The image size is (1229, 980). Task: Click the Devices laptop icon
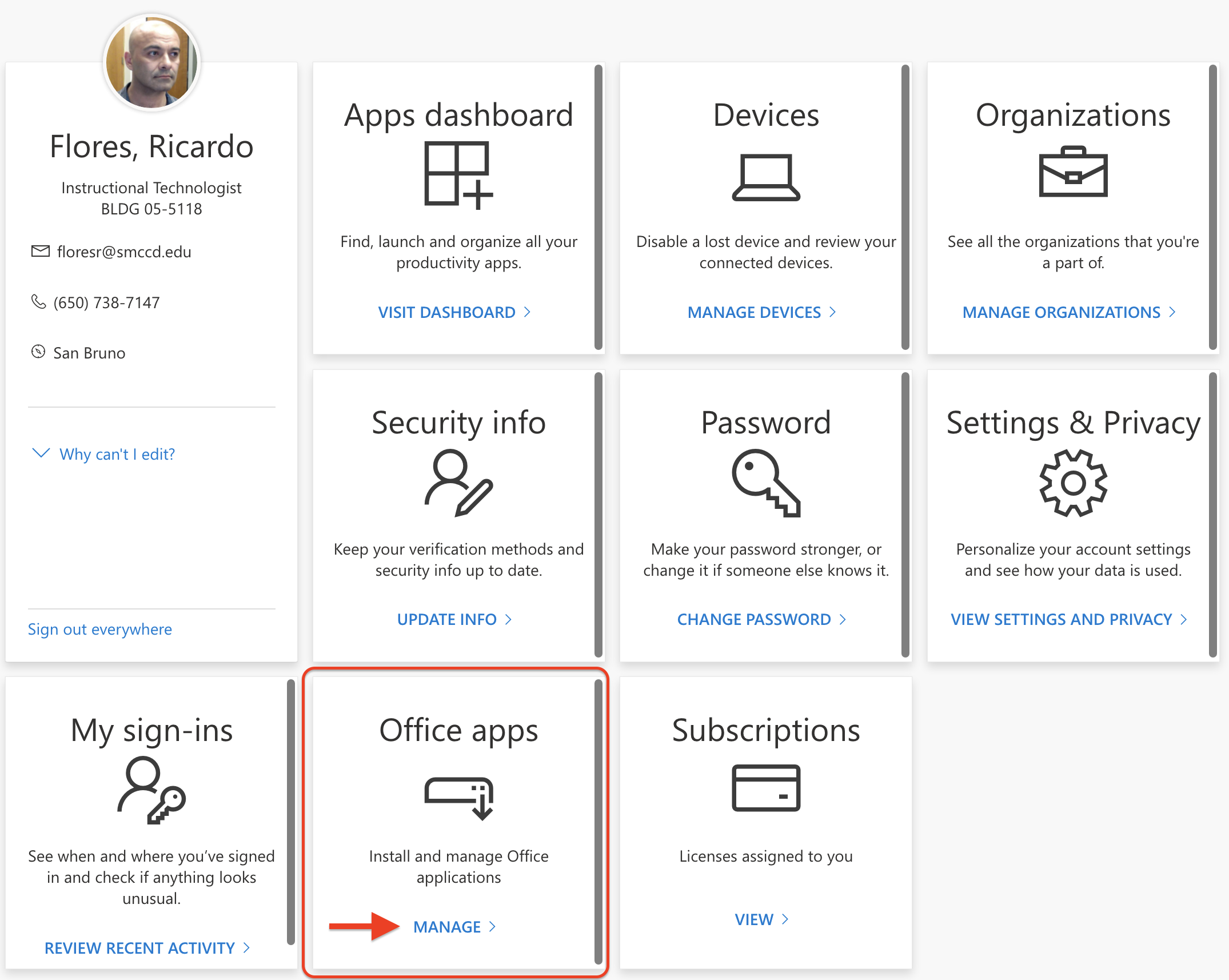pyautogui.click(x=765, y=177)
